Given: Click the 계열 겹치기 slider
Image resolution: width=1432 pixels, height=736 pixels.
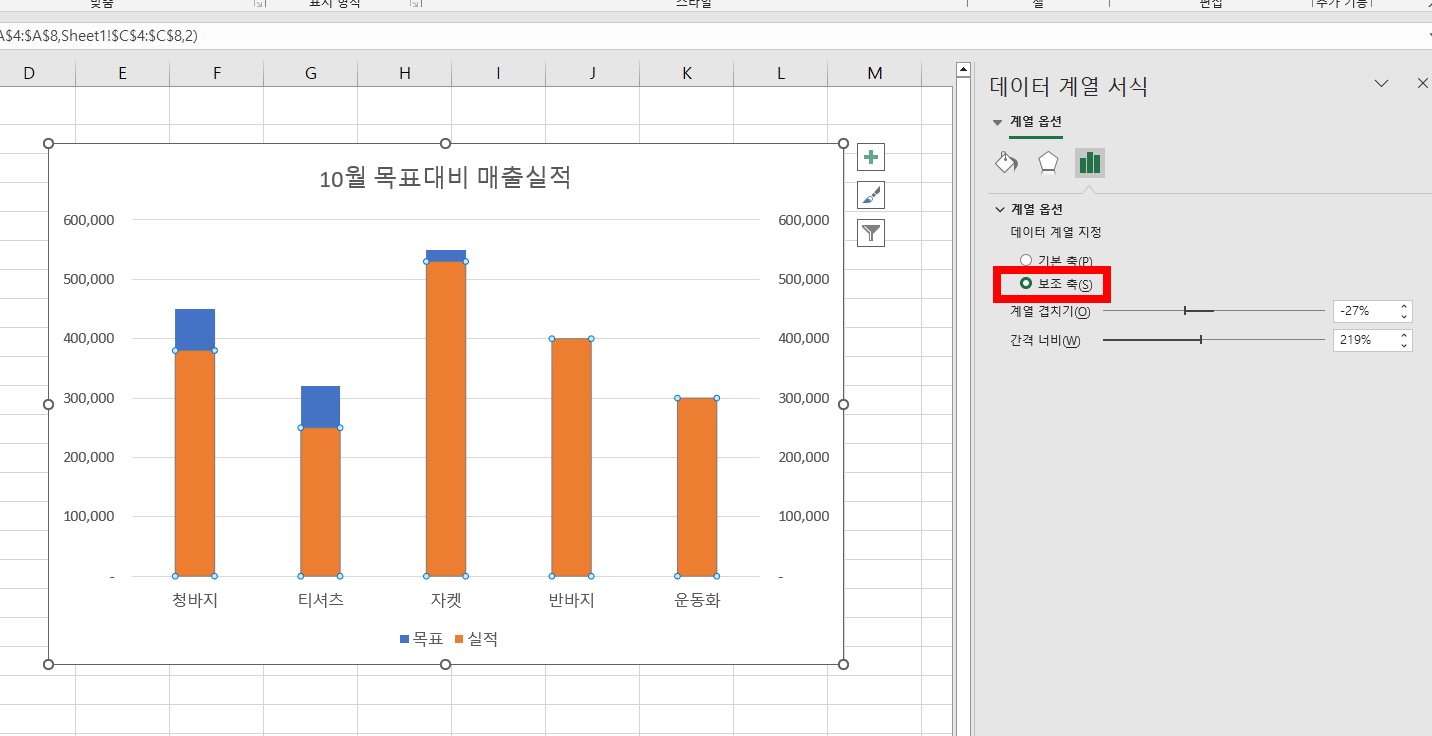Looking at the screenshot, I should coord(1214,311).
